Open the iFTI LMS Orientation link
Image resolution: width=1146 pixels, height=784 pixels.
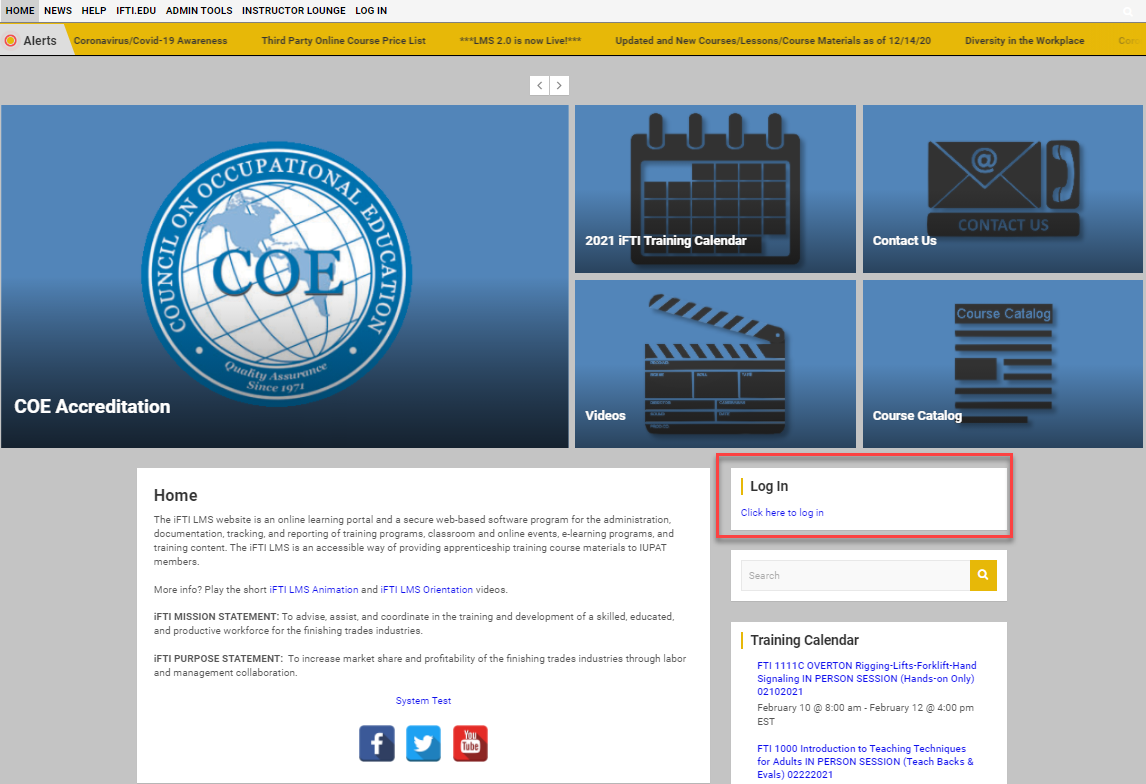pyautogui.click(x=426, y=590)
